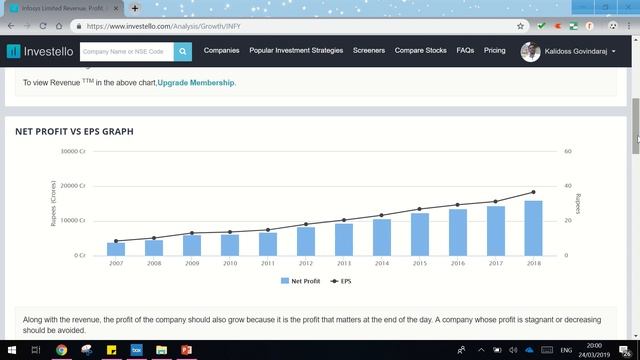Open Sticky Notes taskbar icon

[111, 350]
